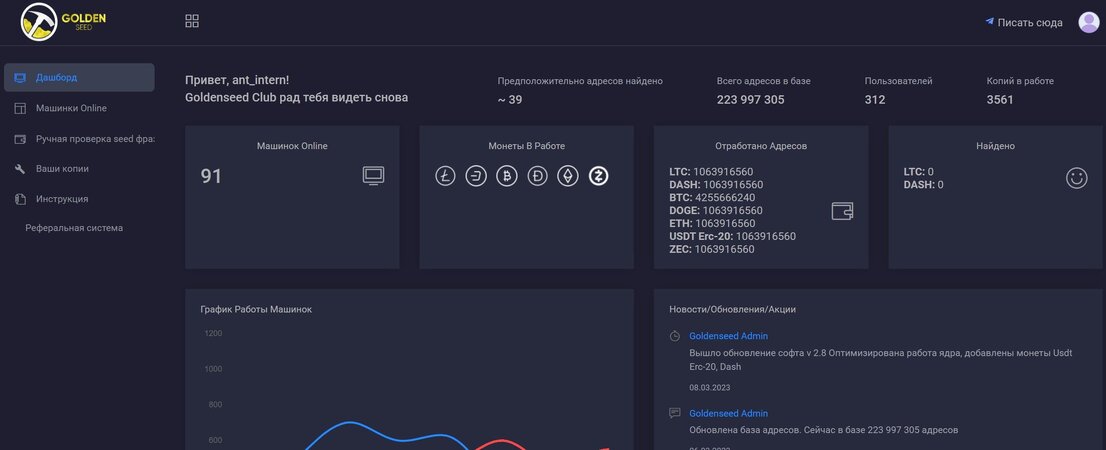
Task: Open the Goldenseed Admin link above 'Обновлена база адресов'
Action: point(729,413)
